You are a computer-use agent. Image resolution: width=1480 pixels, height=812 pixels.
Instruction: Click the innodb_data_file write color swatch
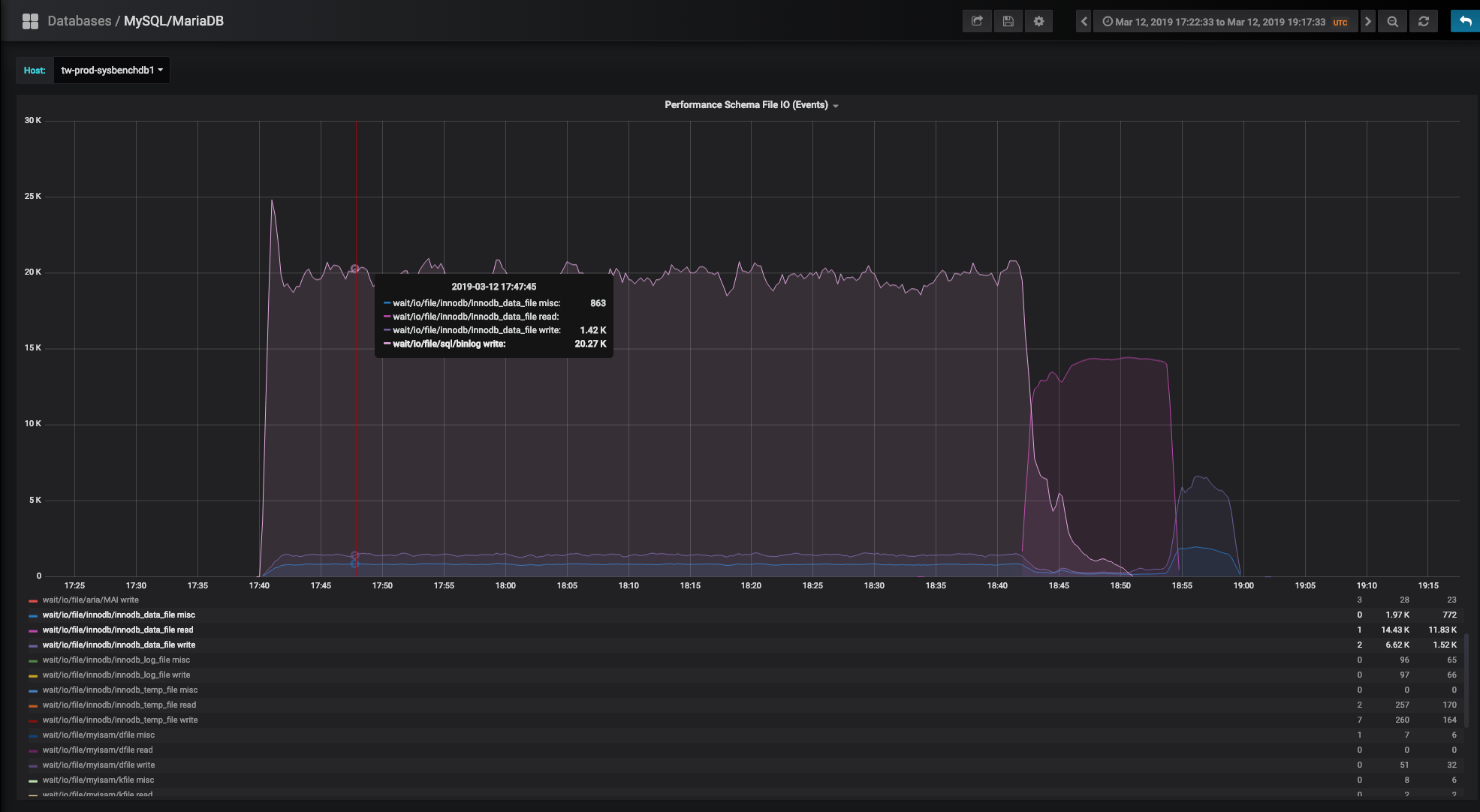coord(33,645)
